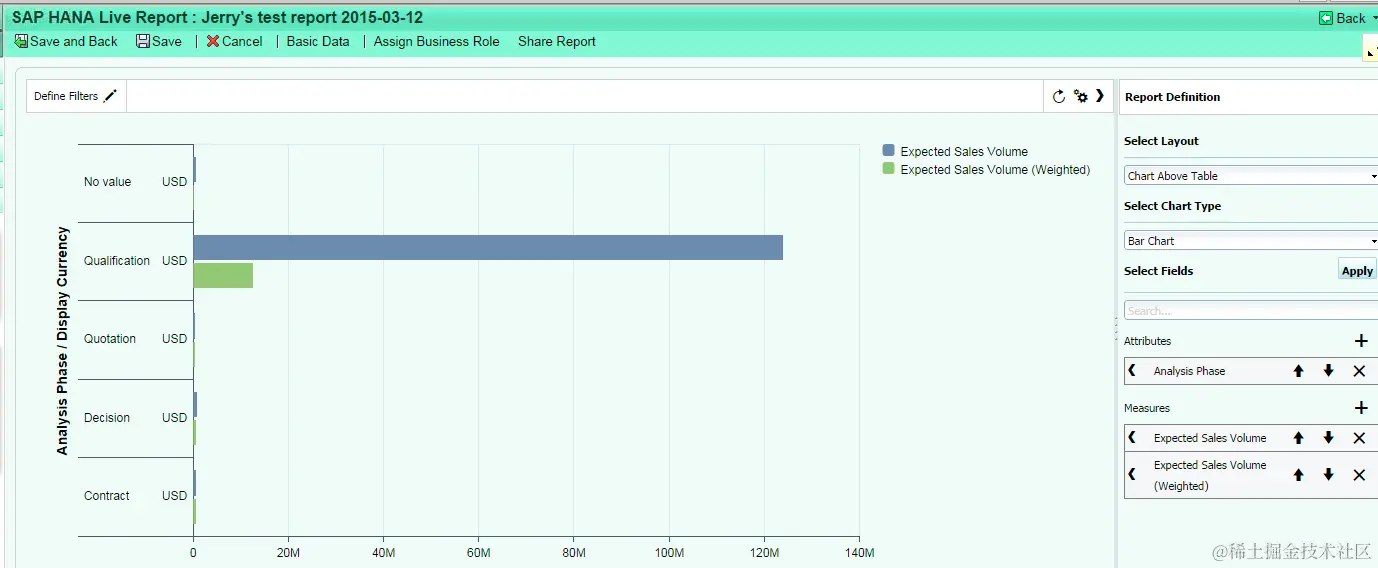
Task: Click the green Qualification weighted bar
Action: 223,275
